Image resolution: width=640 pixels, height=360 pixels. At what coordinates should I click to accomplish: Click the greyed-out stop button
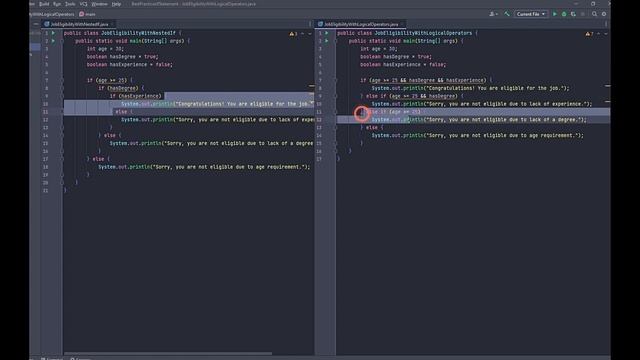pos(582,14)
